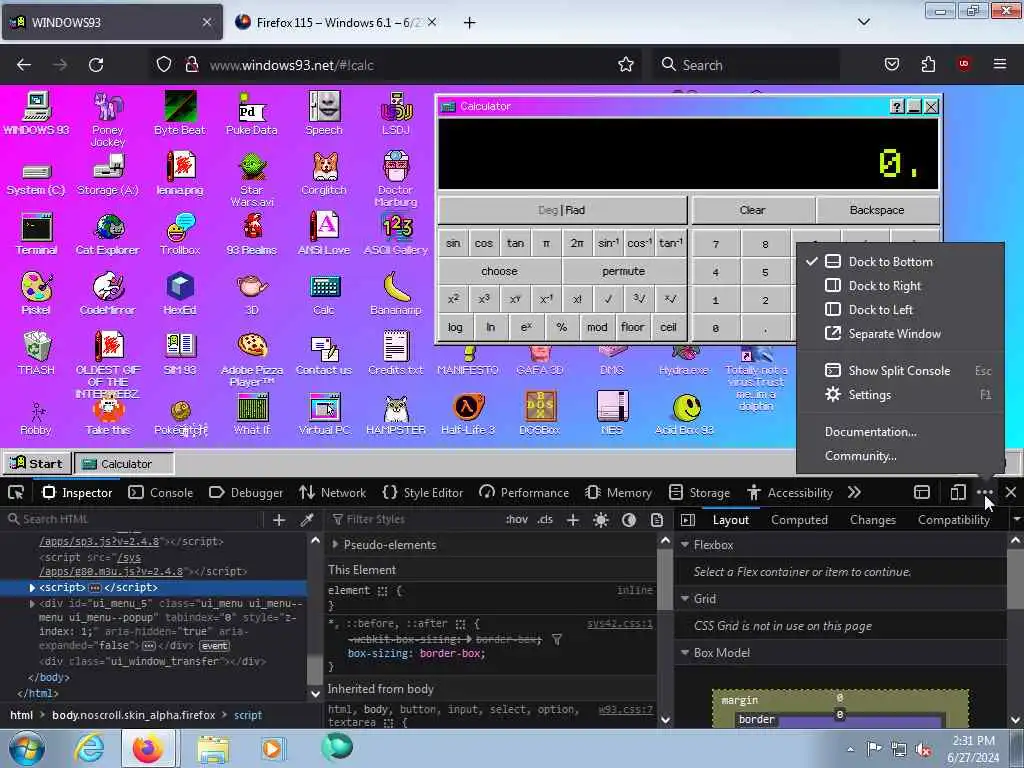Launch the DOSBox icon
Image resolution: width=1024 pixels, height=768 pixels.
click(x=540, y=413)
